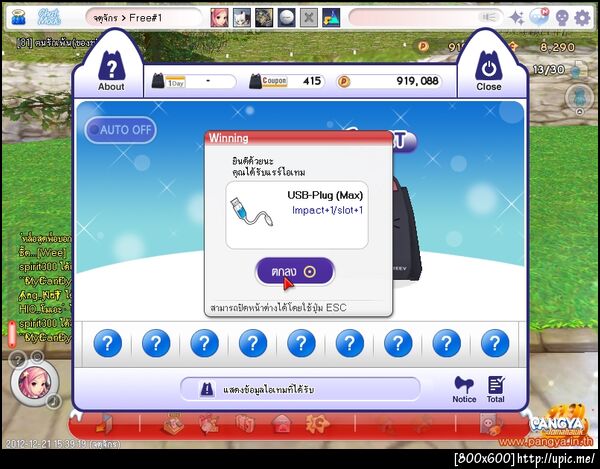The height and width of the screenshot is (469, 600).
Task: Select the pink-haired character quick slot
Action: pos(219,18)
